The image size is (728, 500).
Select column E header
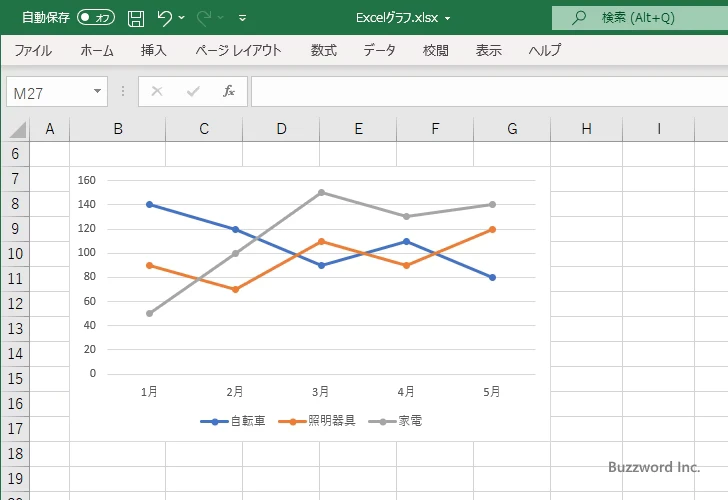[x=358, y=129]
